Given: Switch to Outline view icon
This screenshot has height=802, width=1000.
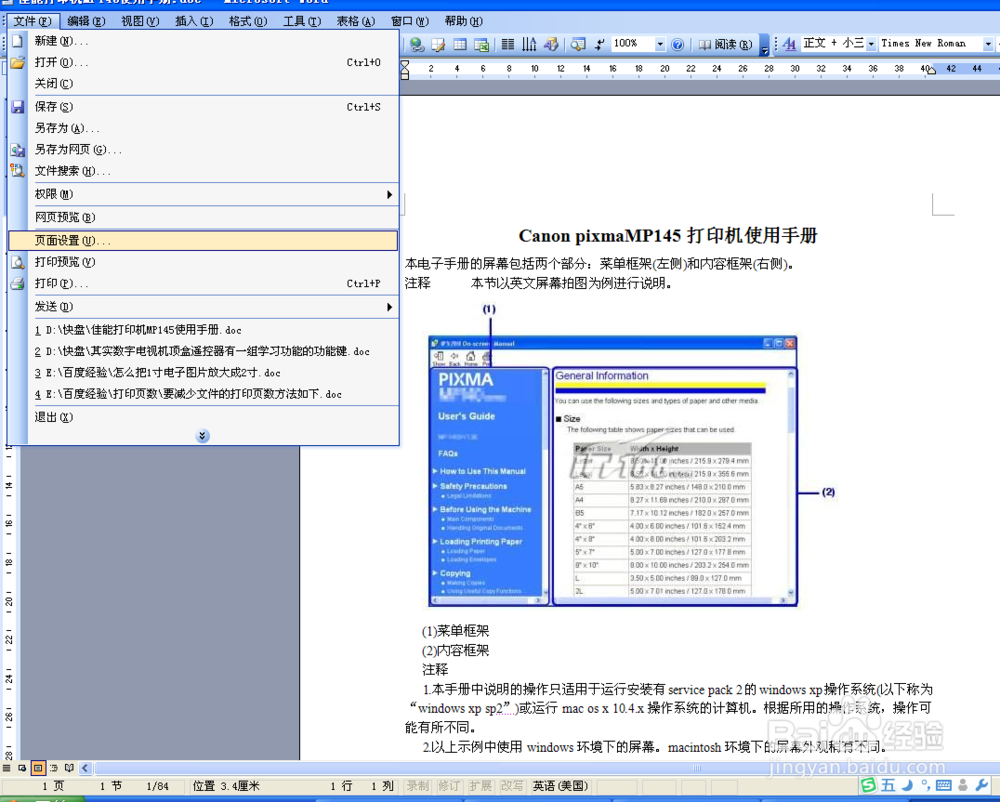Looking at the screenshot, I should (54, 768).
